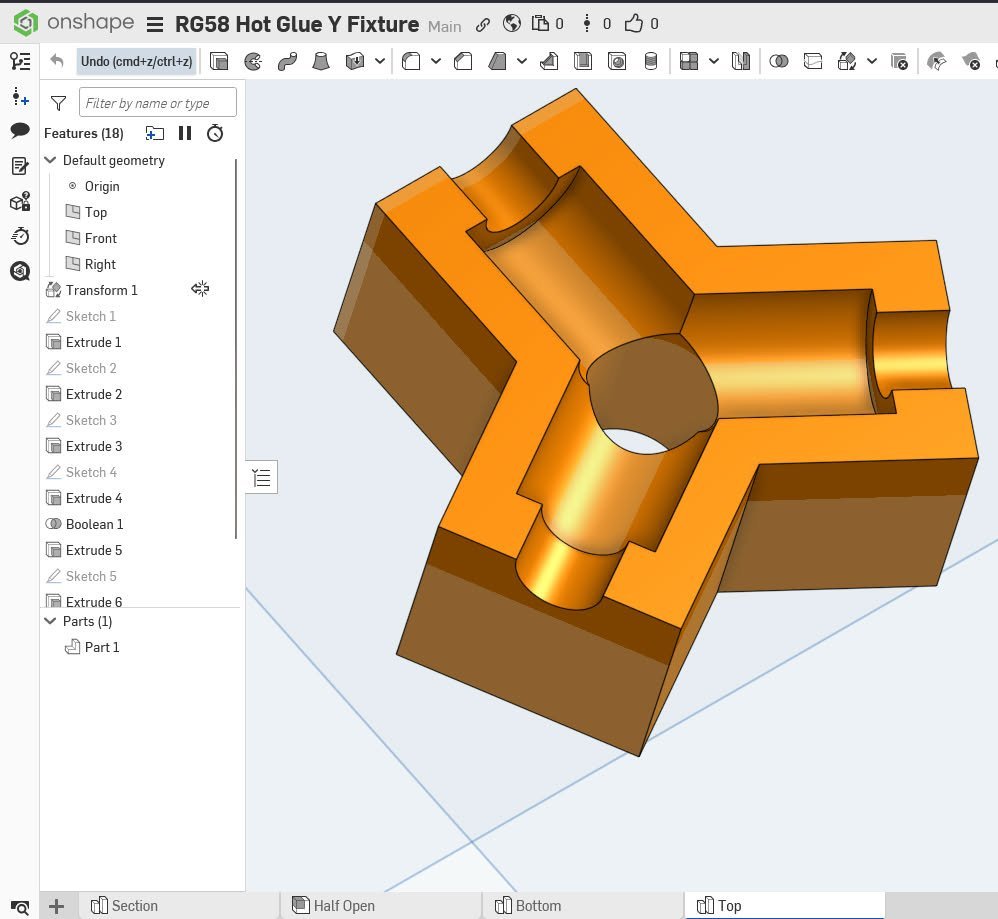Click the feature list vertical scrollbar
998x919 pixels.
237,350
